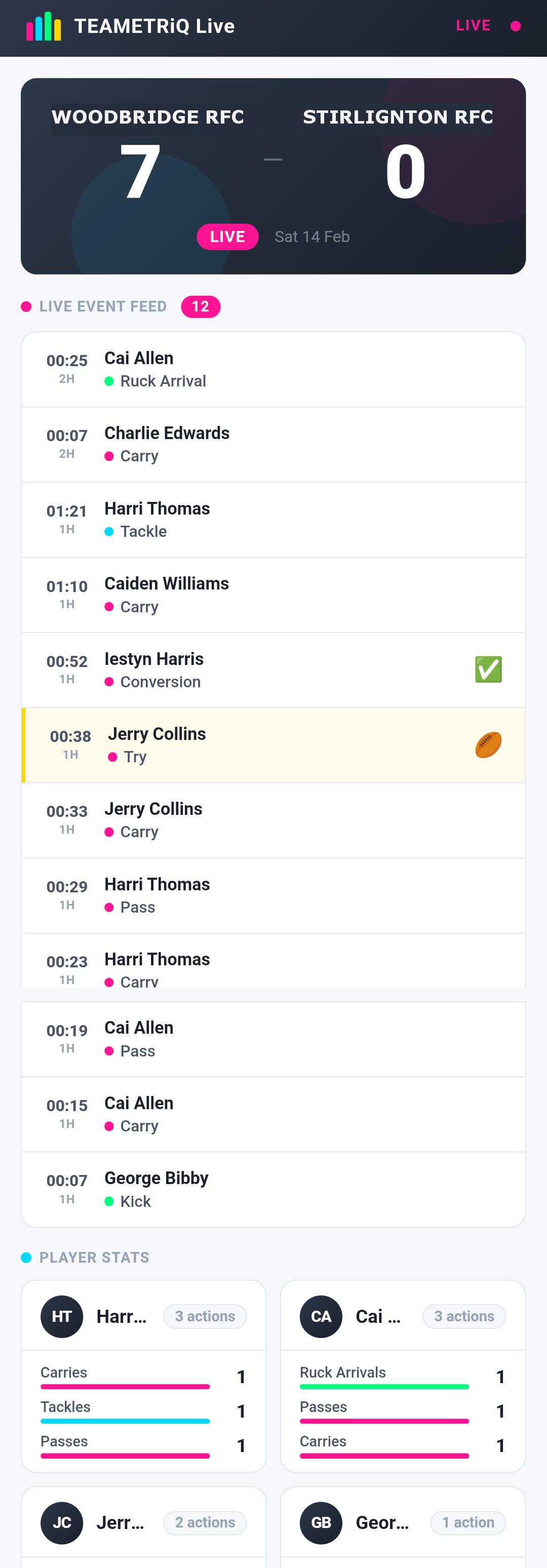Select the GB avatar for George Bibby
Screen dimensions: 547x1568
tap(321, 1523)
